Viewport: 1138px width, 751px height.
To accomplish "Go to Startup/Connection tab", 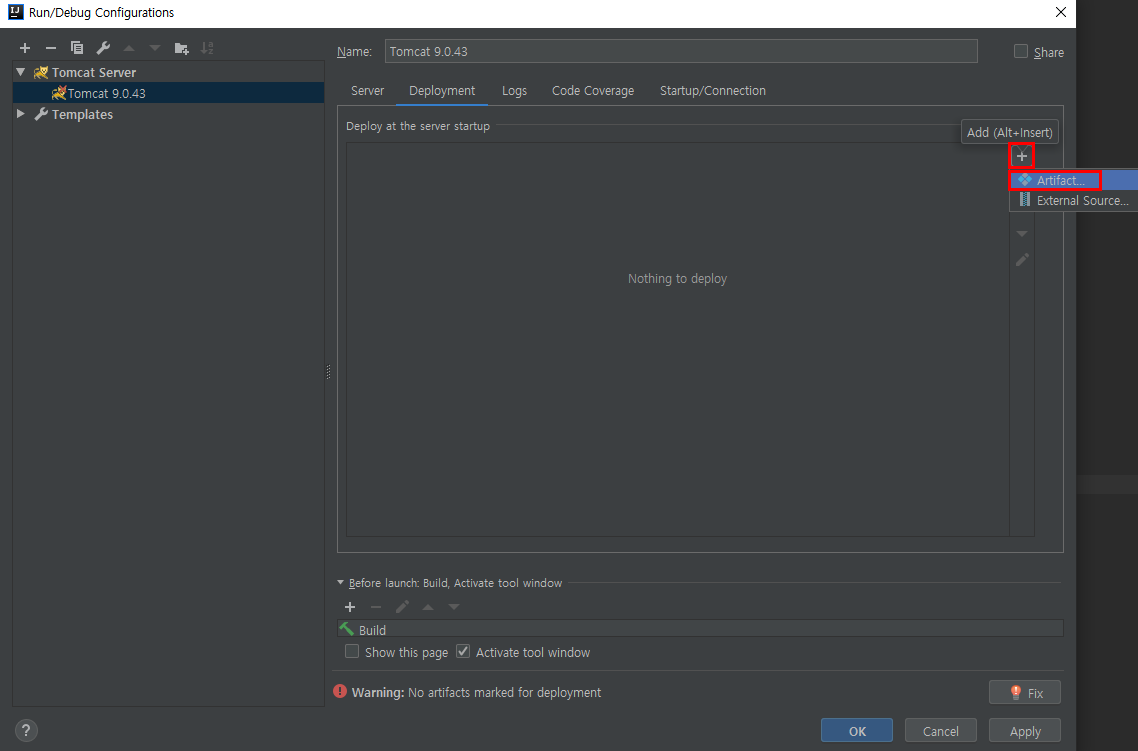I will tap(713, 91).
